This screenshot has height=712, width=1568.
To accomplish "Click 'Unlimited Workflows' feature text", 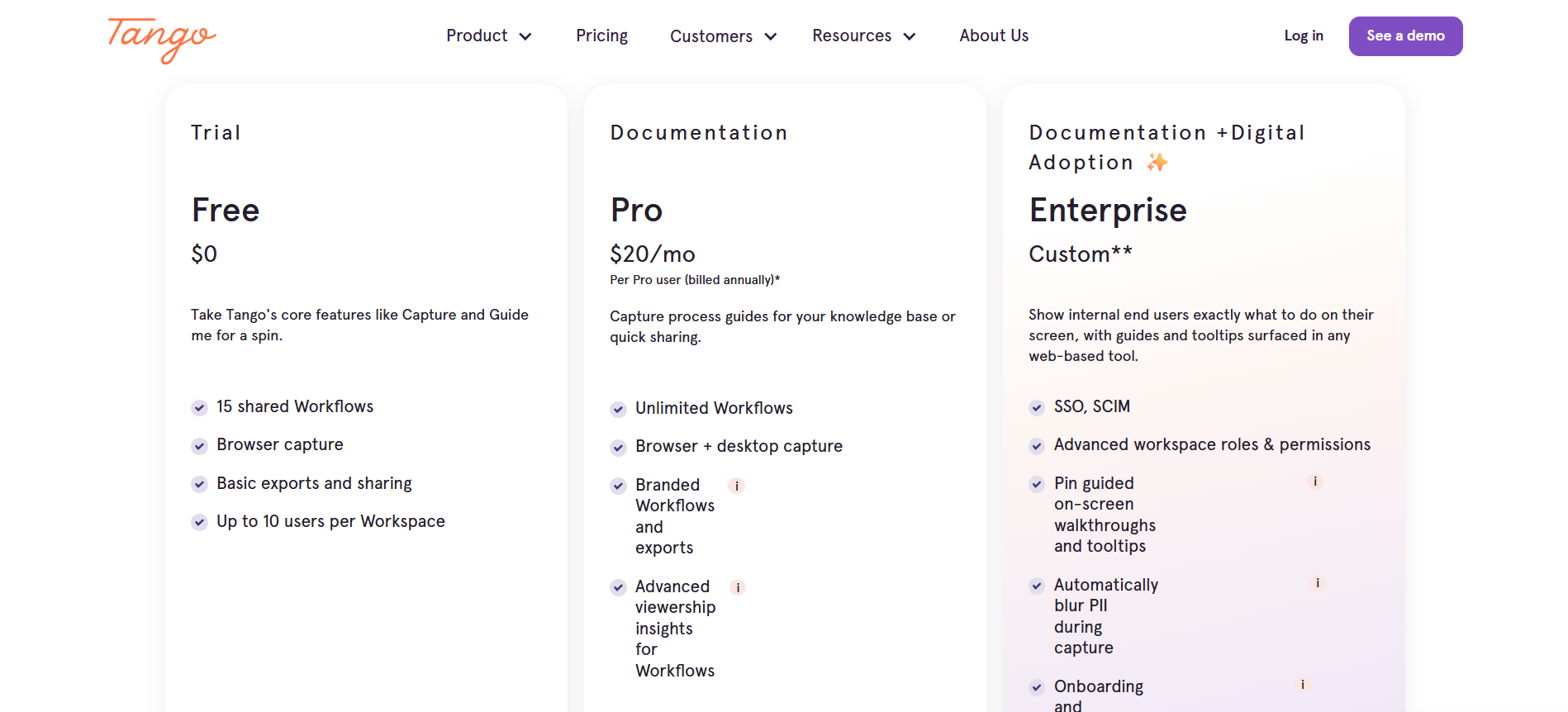I will tap(714, 408).
